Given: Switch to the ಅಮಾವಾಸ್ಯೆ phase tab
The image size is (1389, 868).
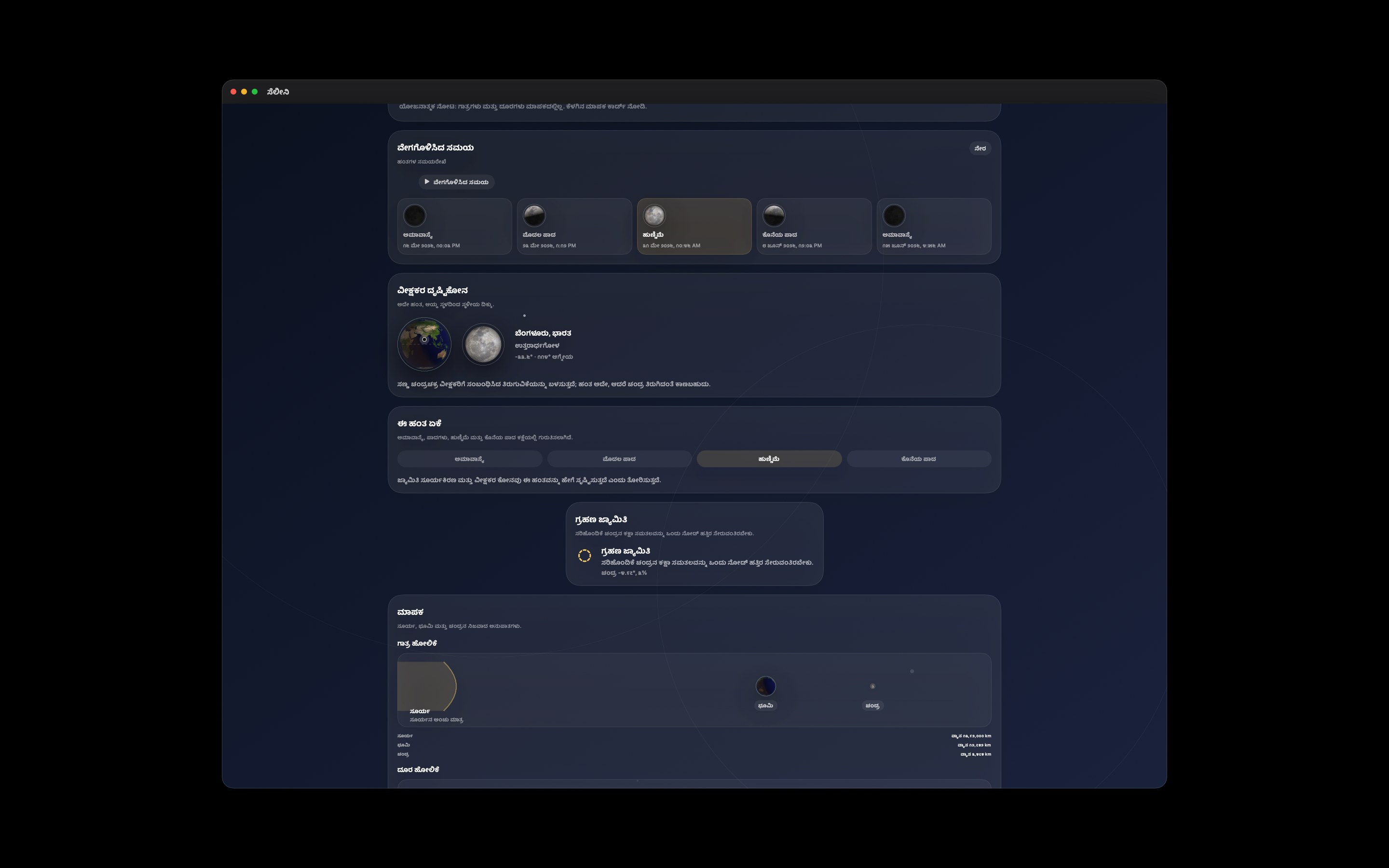Looking at the screenshot, I should 469,459.
